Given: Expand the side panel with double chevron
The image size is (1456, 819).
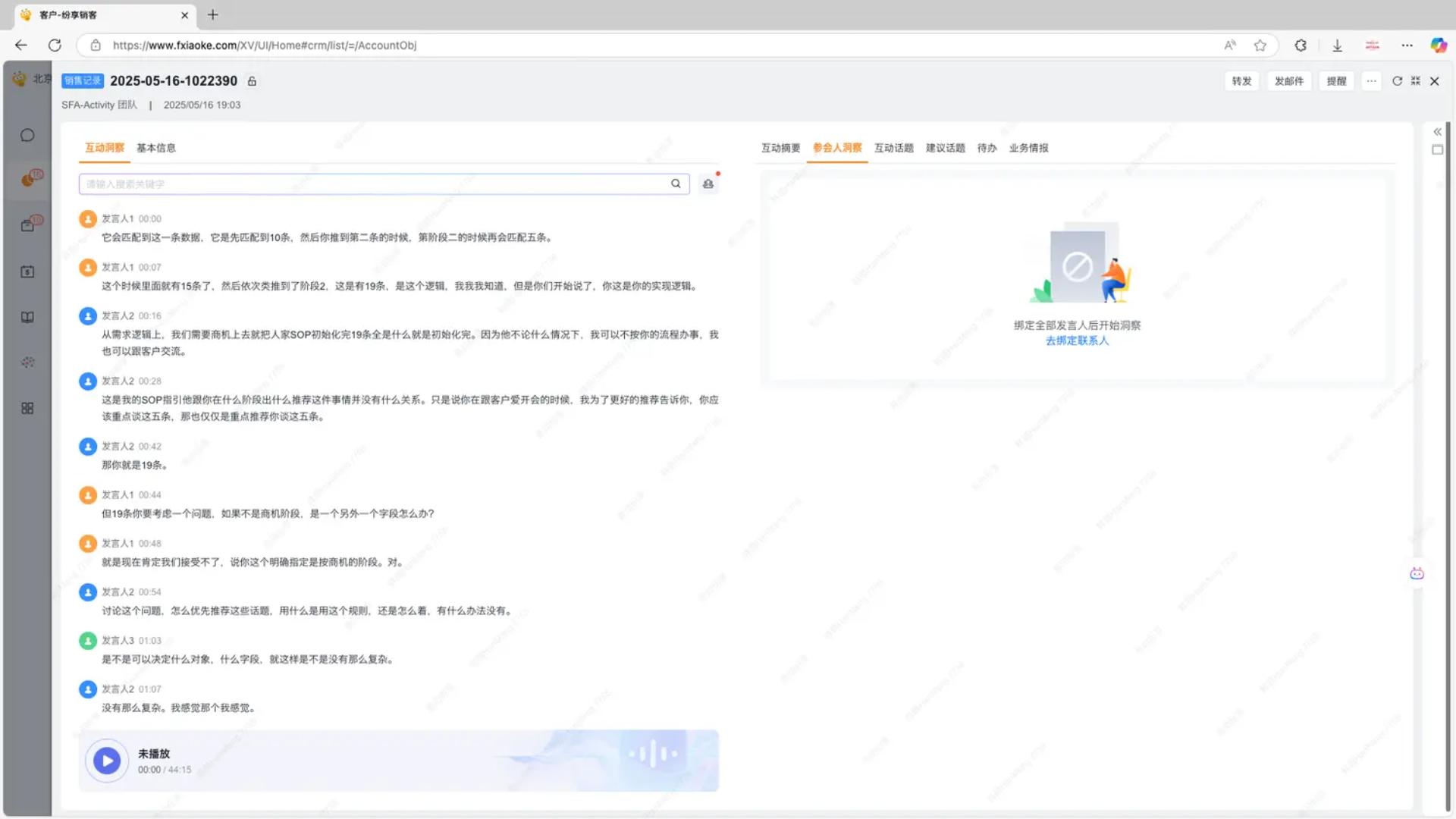Looking at the screenshot, I should [1437, 132].
